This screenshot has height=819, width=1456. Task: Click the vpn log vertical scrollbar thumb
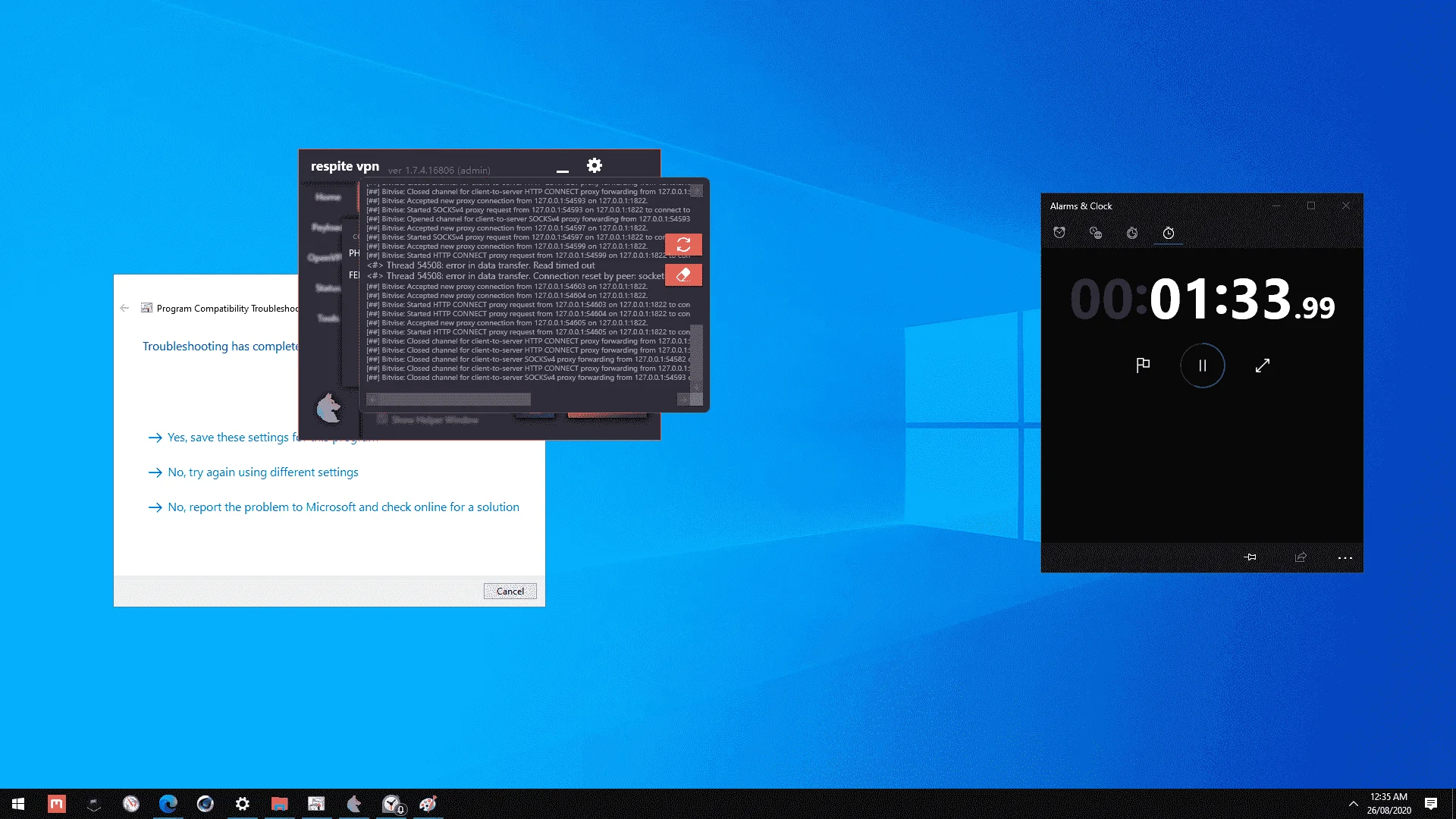coord(696,353)
